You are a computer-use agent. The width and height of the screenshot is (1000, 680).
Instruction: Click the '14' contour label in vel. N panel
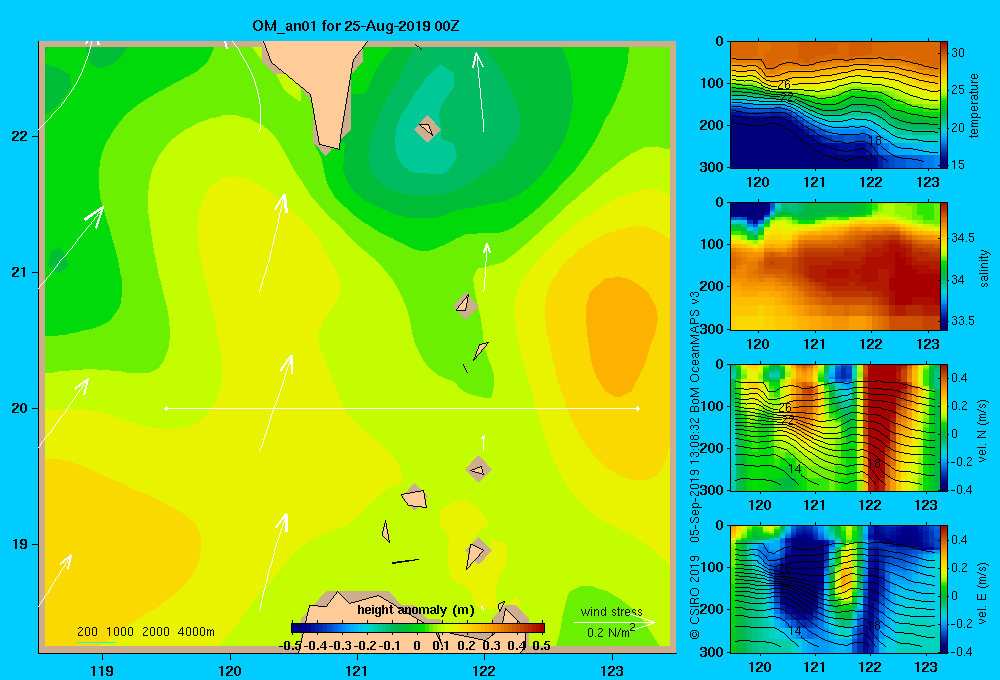794,469
